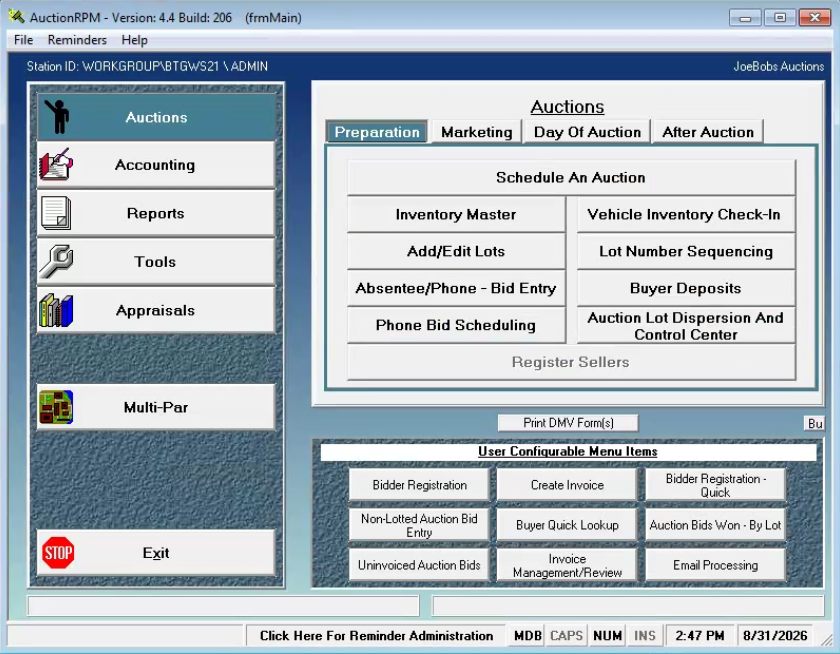840x654 pixels.
Task: Click the ledger and pen icon beside Accounting
Action: tap(56, 164)
